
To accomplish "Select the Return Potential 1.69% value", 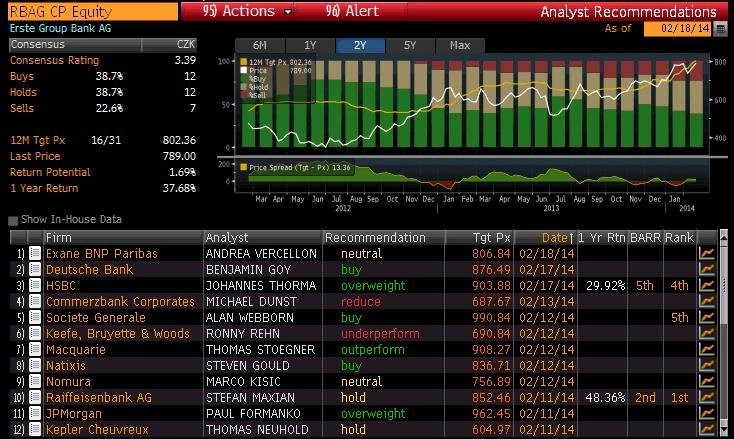I will click(182, 172).
